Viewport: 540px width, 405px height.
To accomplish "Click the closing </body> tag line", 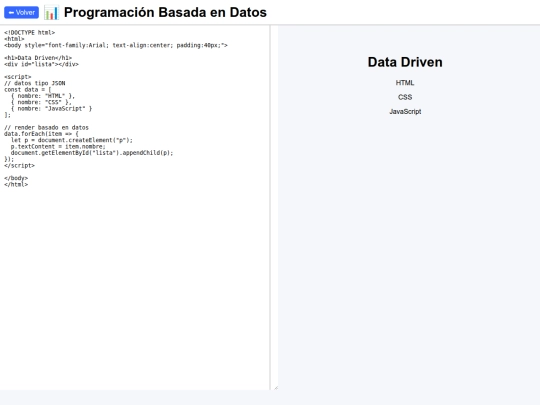I will click(x=16, y=178).
